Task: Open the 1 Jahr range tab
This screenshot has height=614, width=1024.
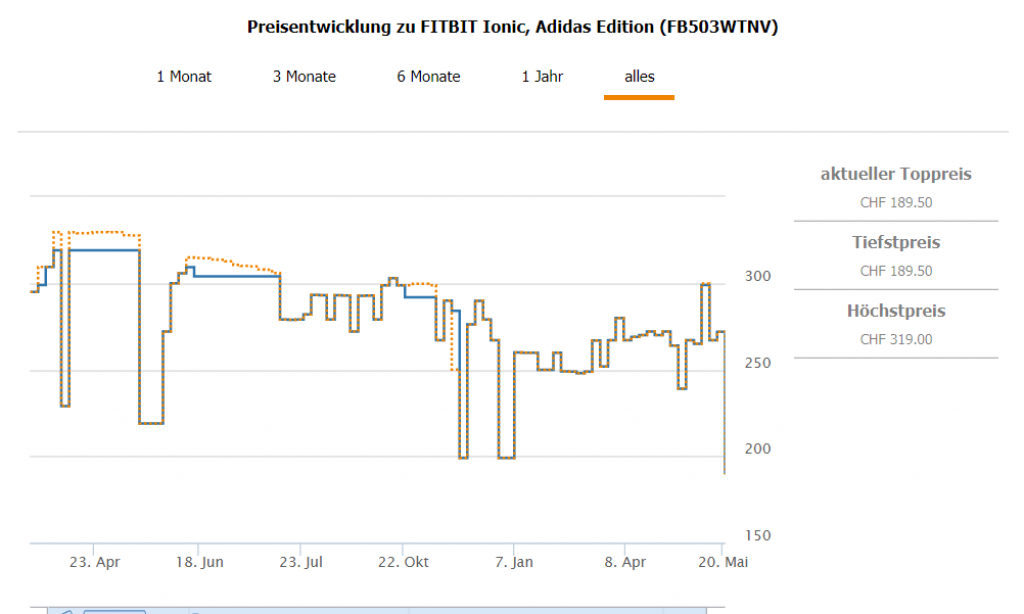Action: [542, 76]
